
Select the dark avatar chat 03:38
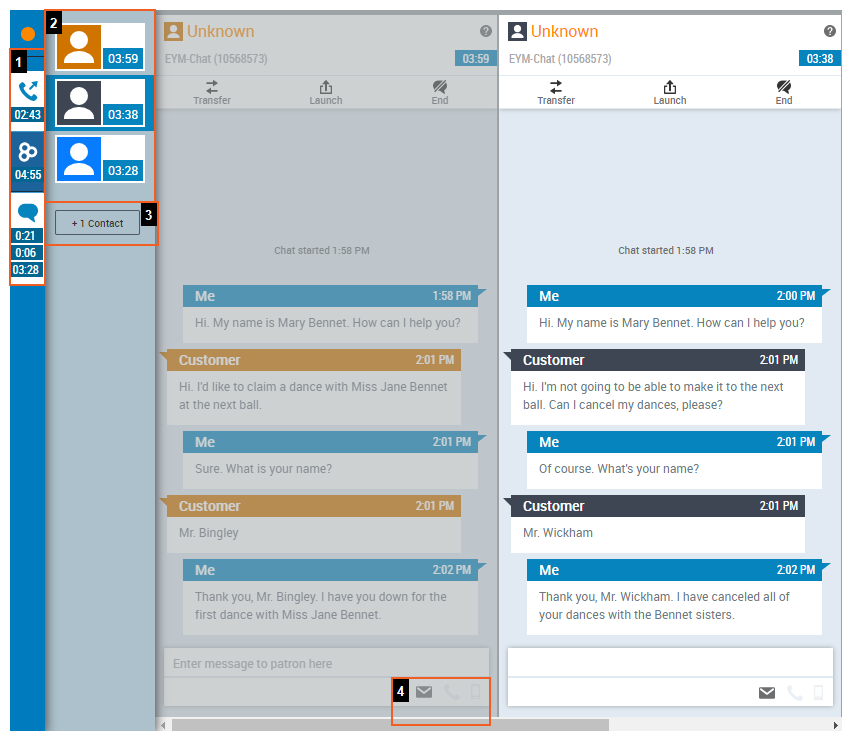pos(100,103)
